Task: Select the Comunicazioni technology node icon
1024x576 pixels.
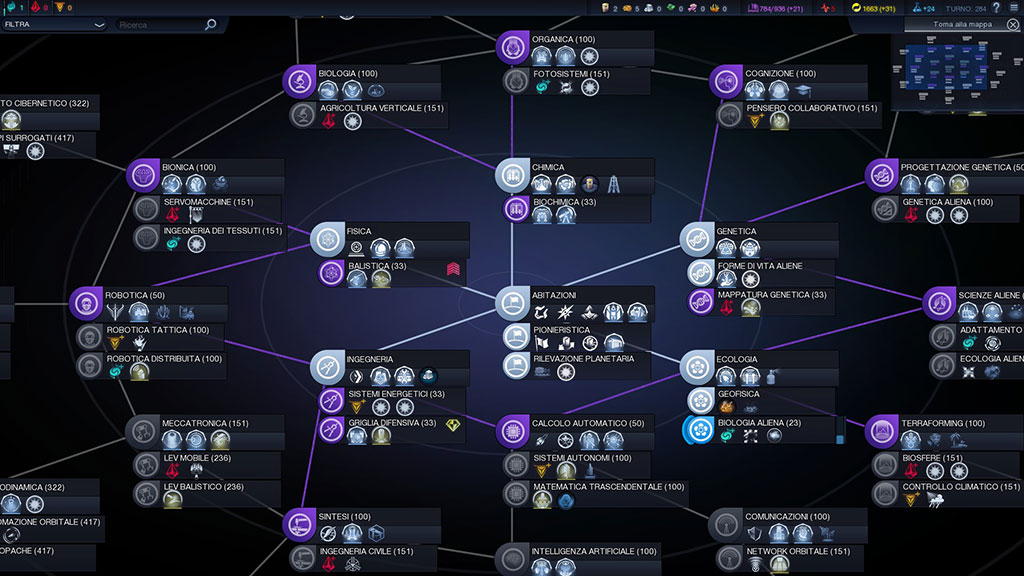Action: (726, 524)
